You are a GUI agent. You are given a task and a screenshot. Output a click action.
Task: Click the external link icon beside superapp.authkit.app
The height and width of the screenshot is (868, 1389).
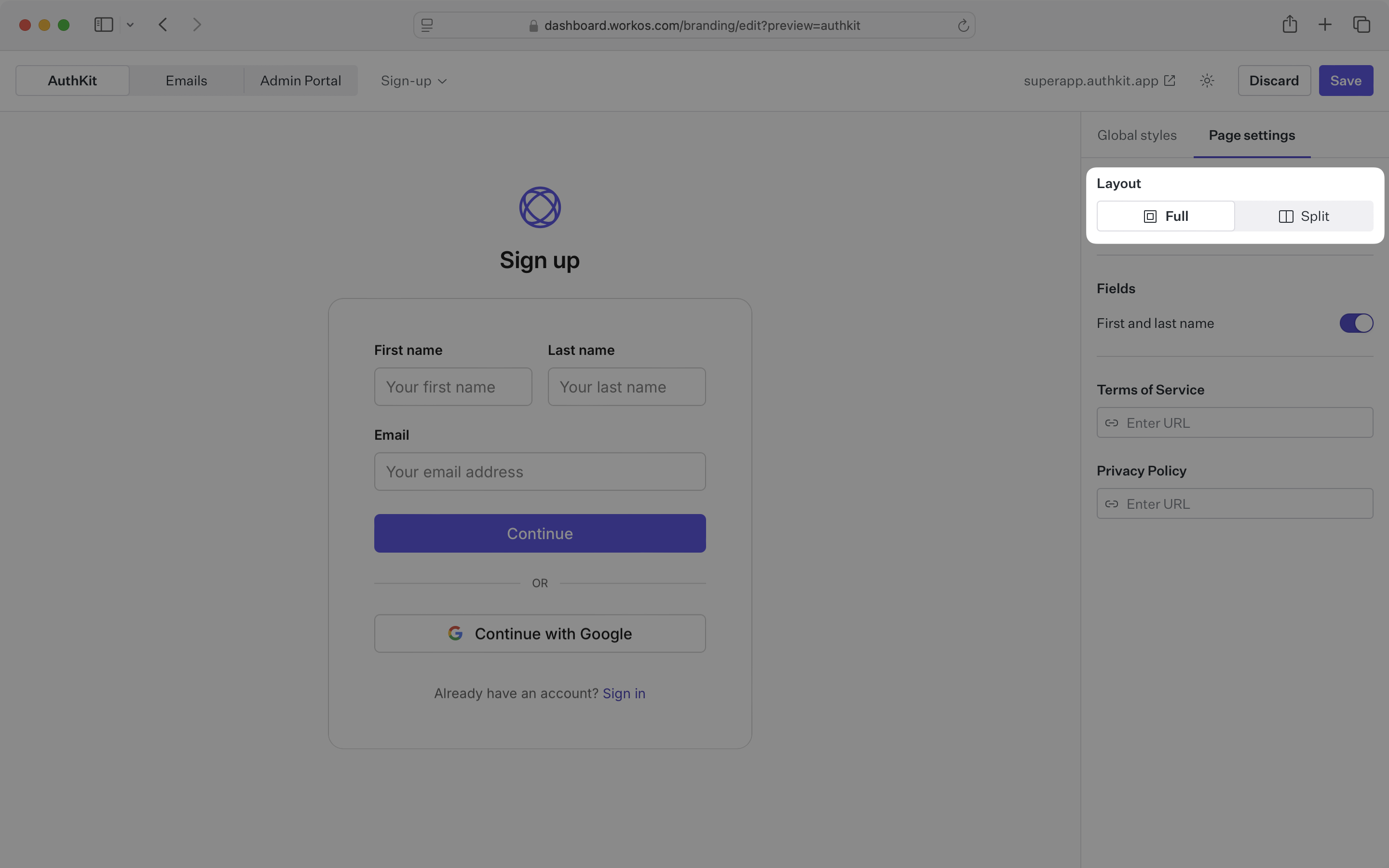coord(1169,81)
